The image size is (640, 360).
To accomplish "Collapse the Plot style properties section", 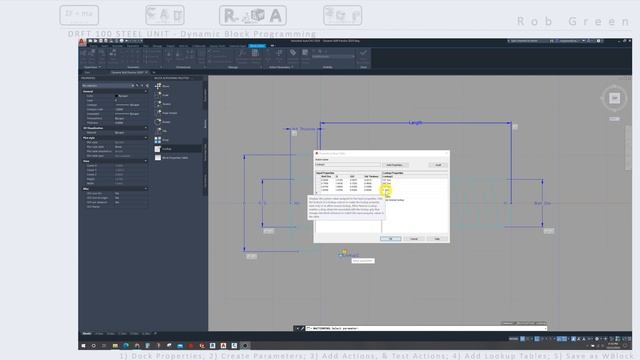I will 146,138.
